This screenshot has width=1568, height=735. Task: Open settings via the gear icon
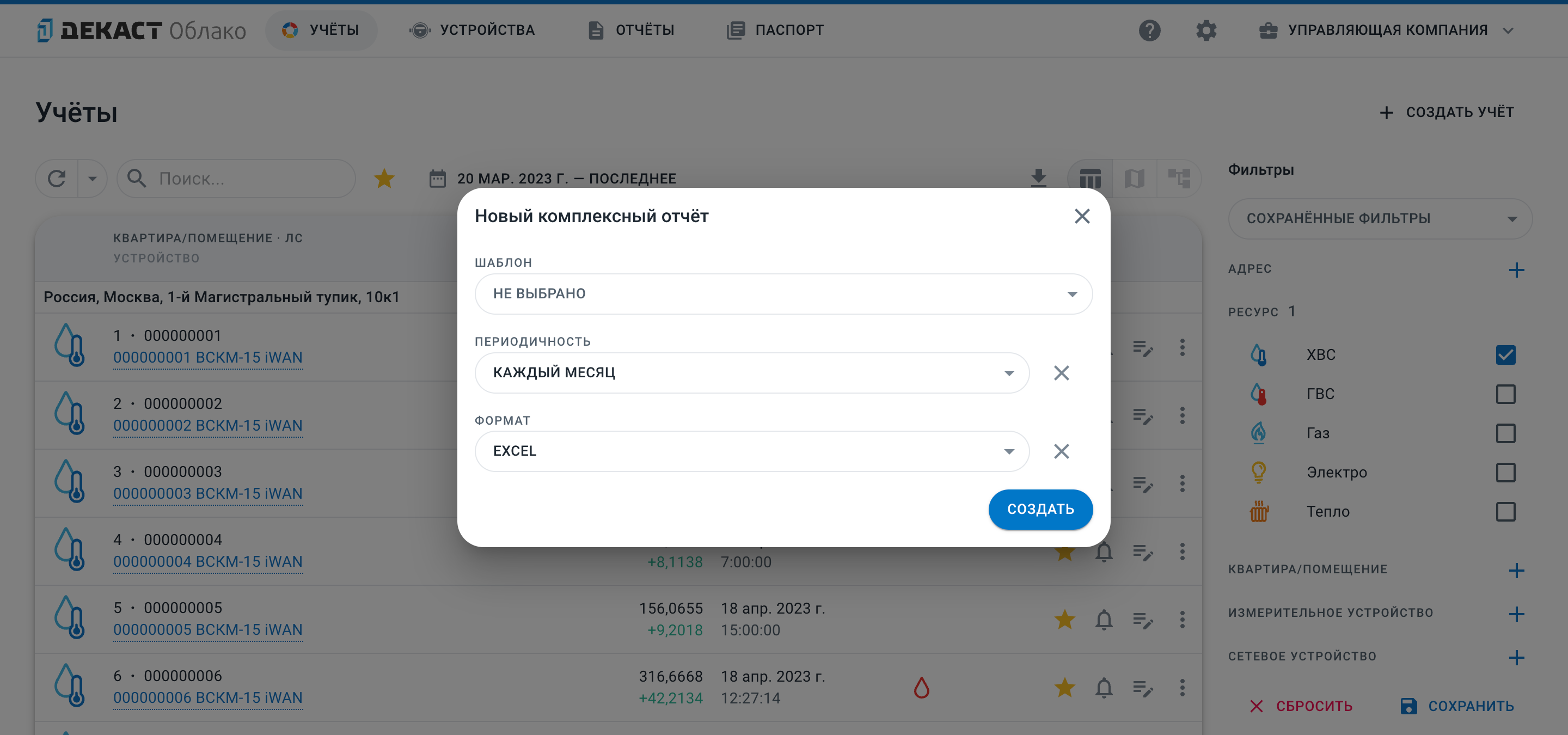tap(1206, 30)
